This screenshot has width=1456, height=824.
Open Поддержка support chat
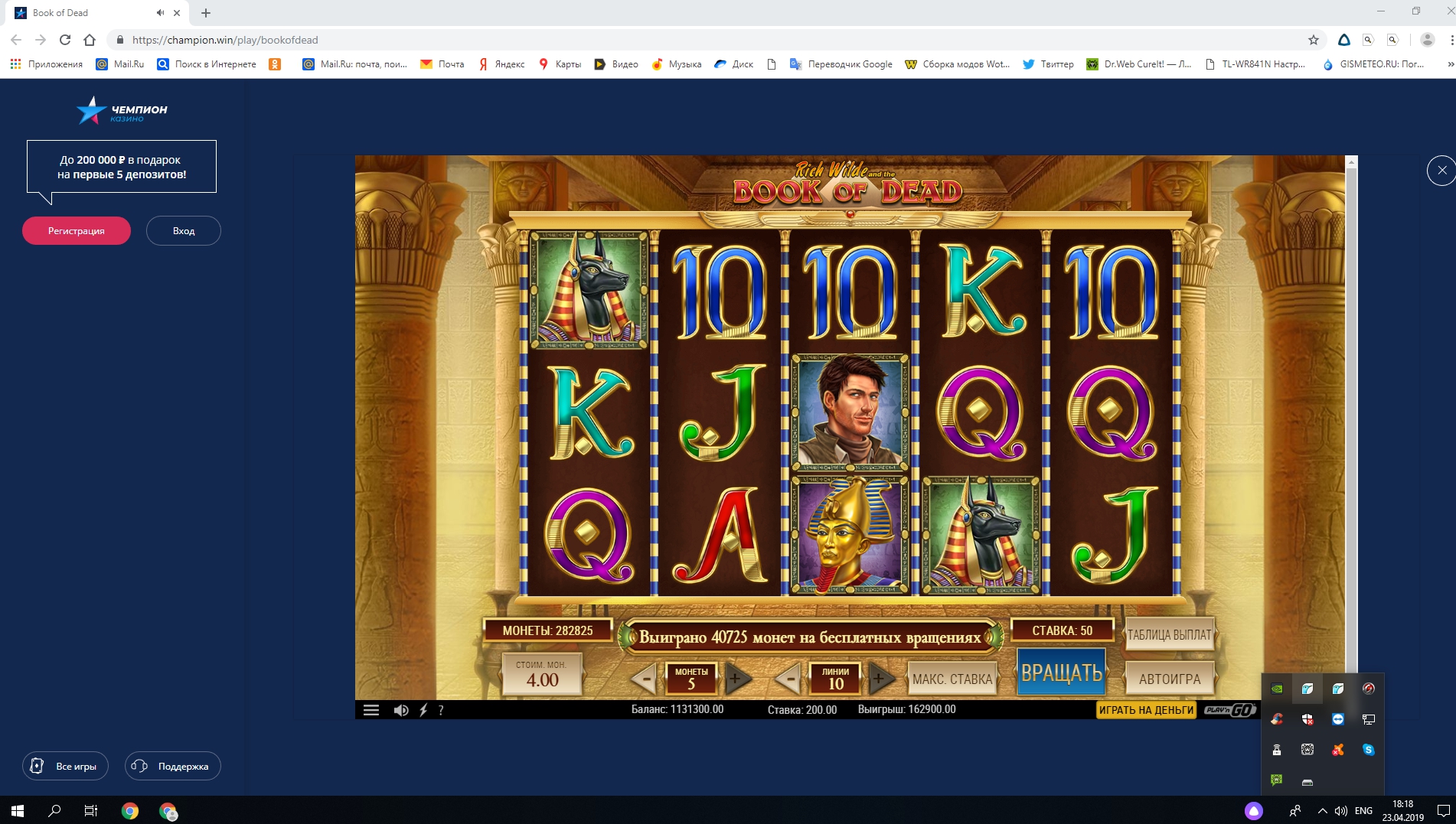(x=173, y=766)
